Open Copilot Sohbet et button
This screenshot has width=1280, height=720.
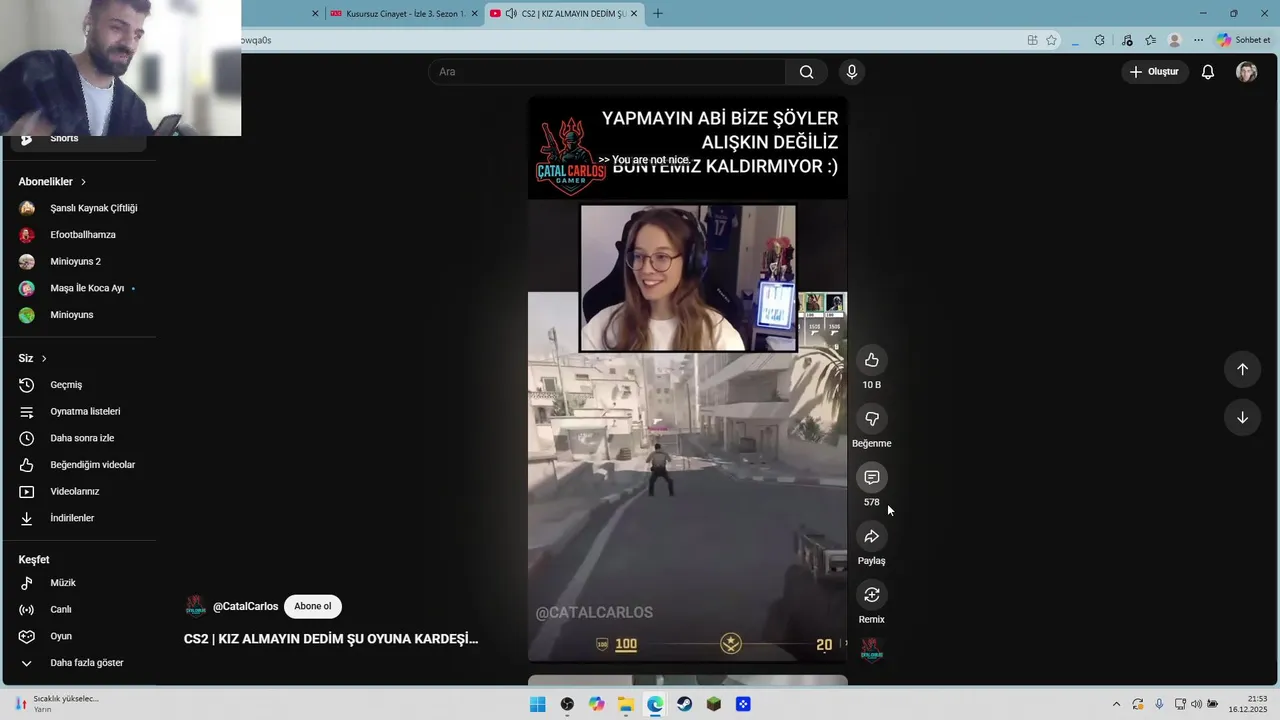[1244, 40]
